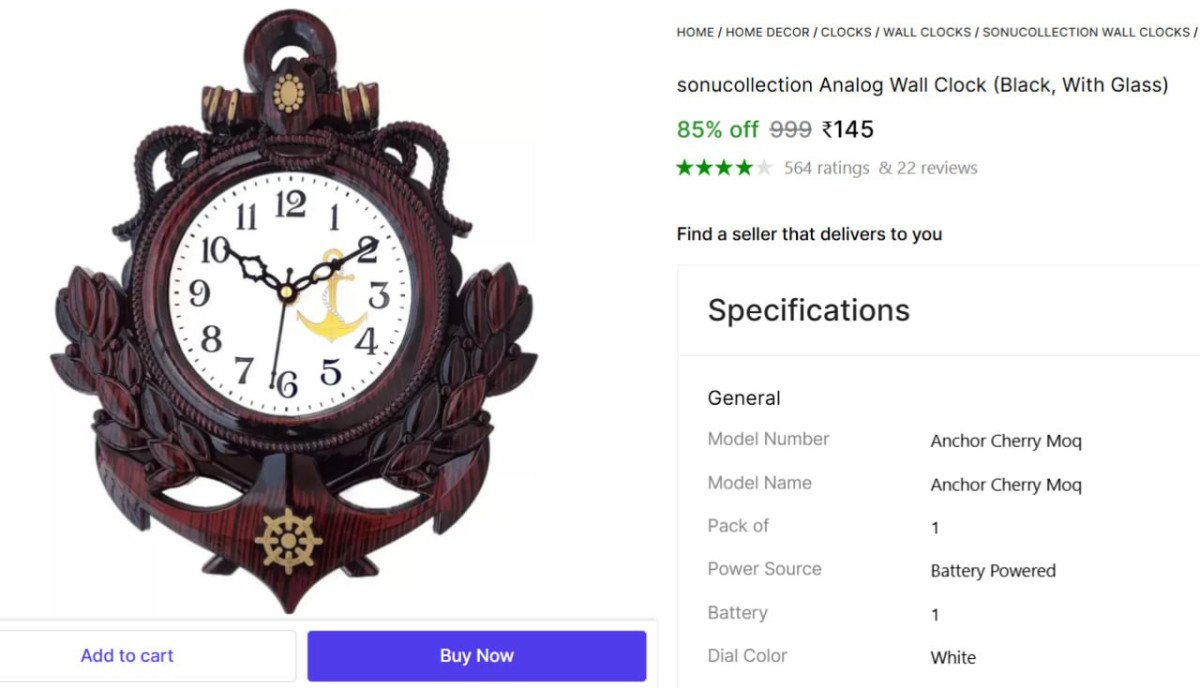The height and width of the screenshot is (688, 1200).
Task: Click the ₹145 sale price
Action: pos(847,130)
